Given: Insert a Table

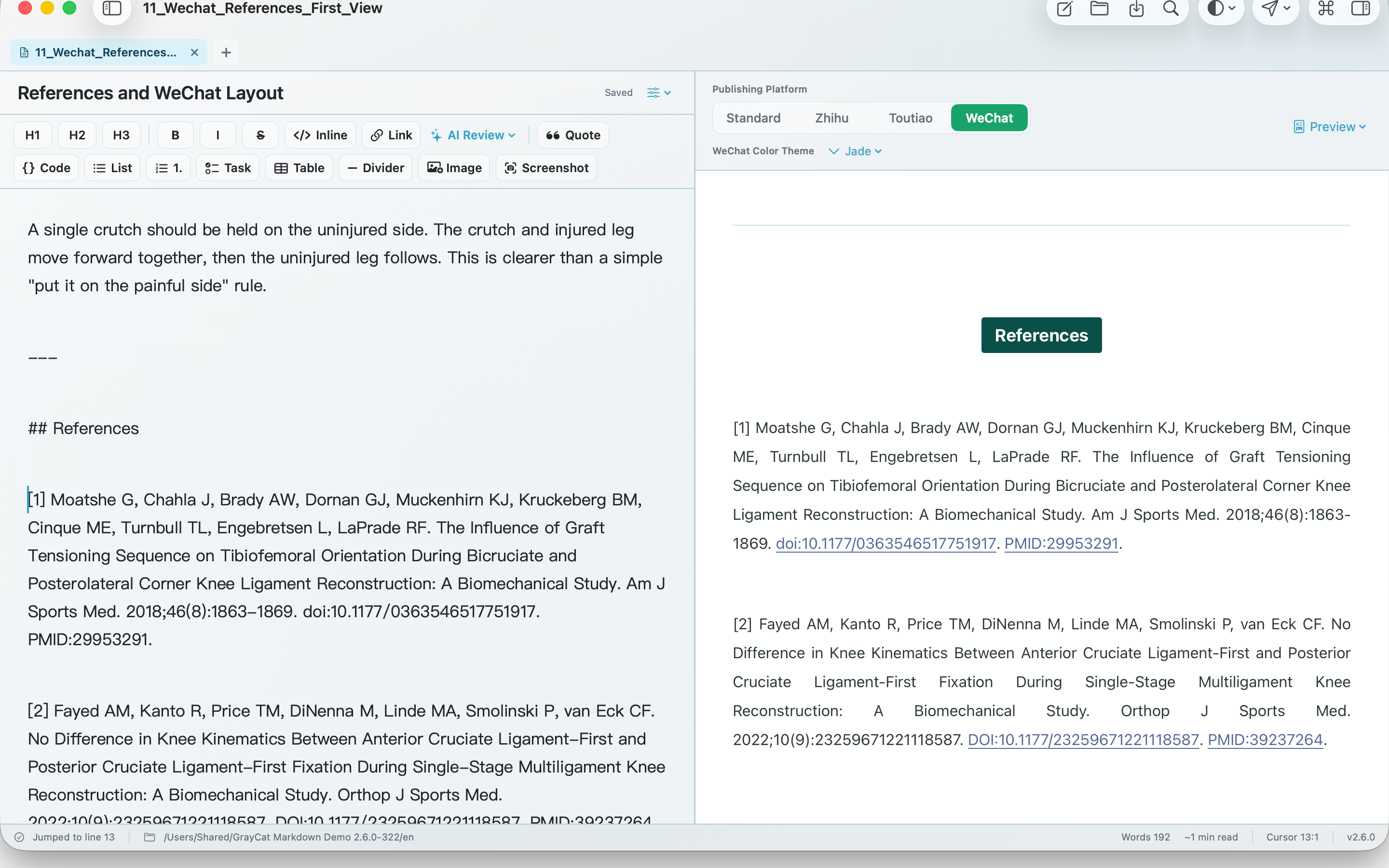Looking at the screenshot, I should pyautogui.click(x=299, y=168).
